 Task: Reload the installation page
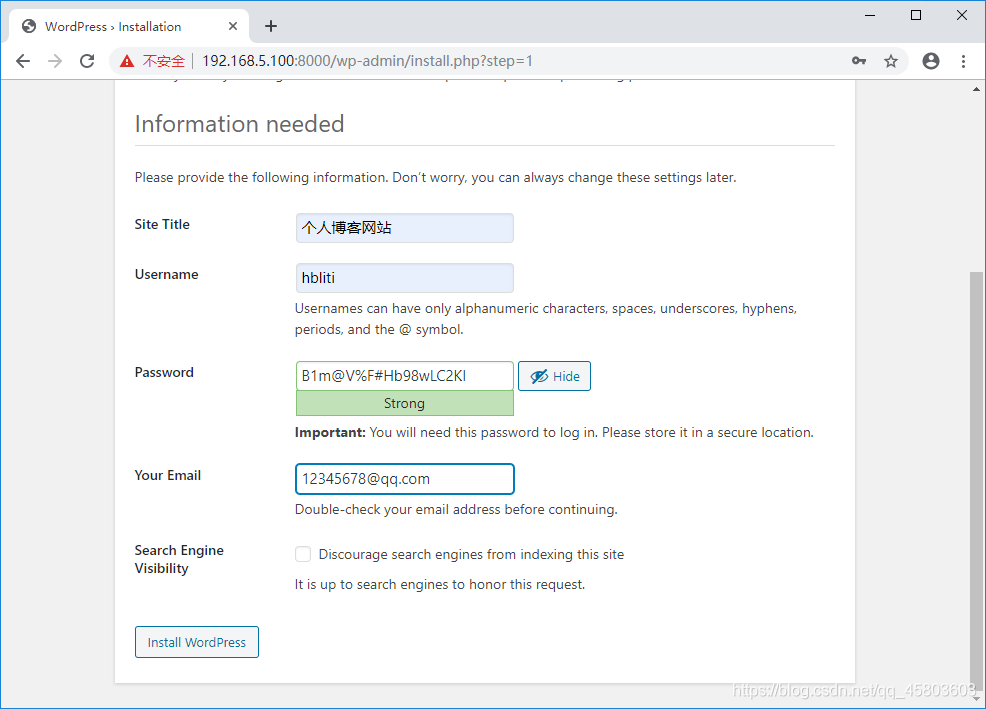click(x=87, y=61)
